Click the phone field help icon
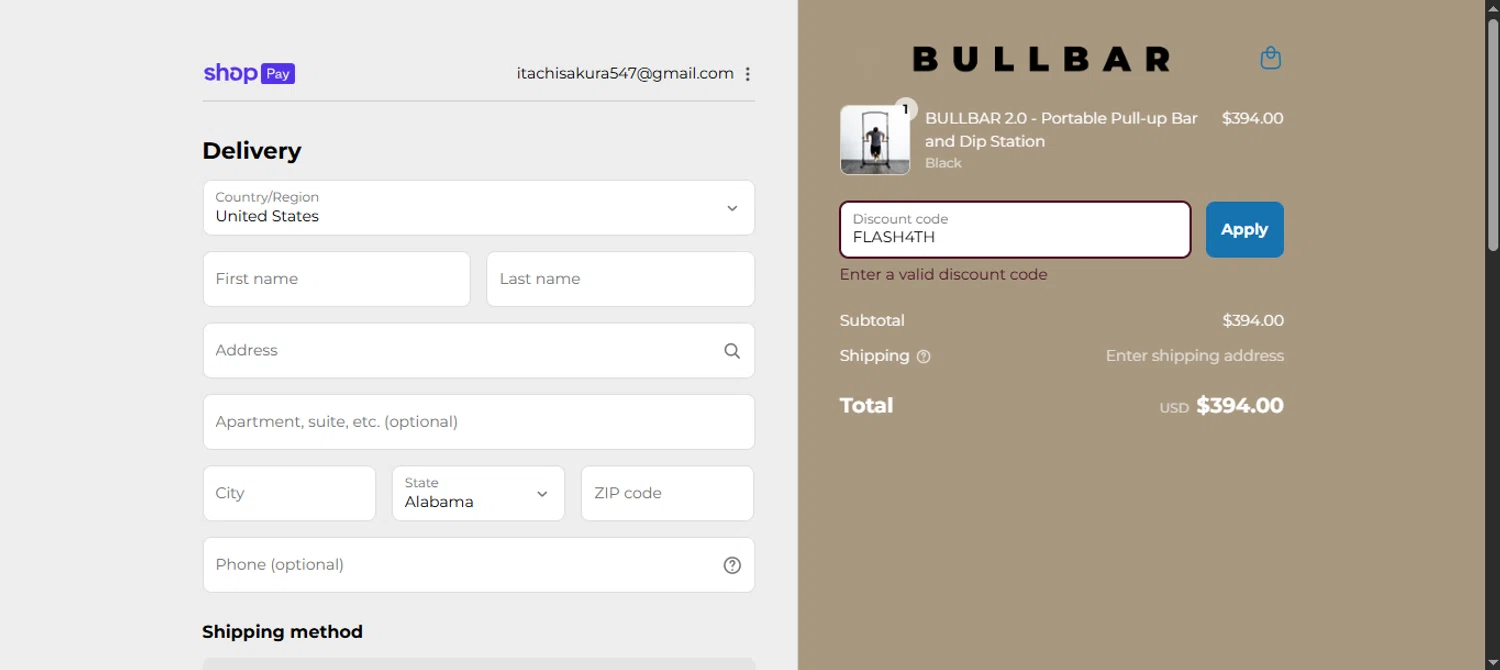 tap(732, 565)
